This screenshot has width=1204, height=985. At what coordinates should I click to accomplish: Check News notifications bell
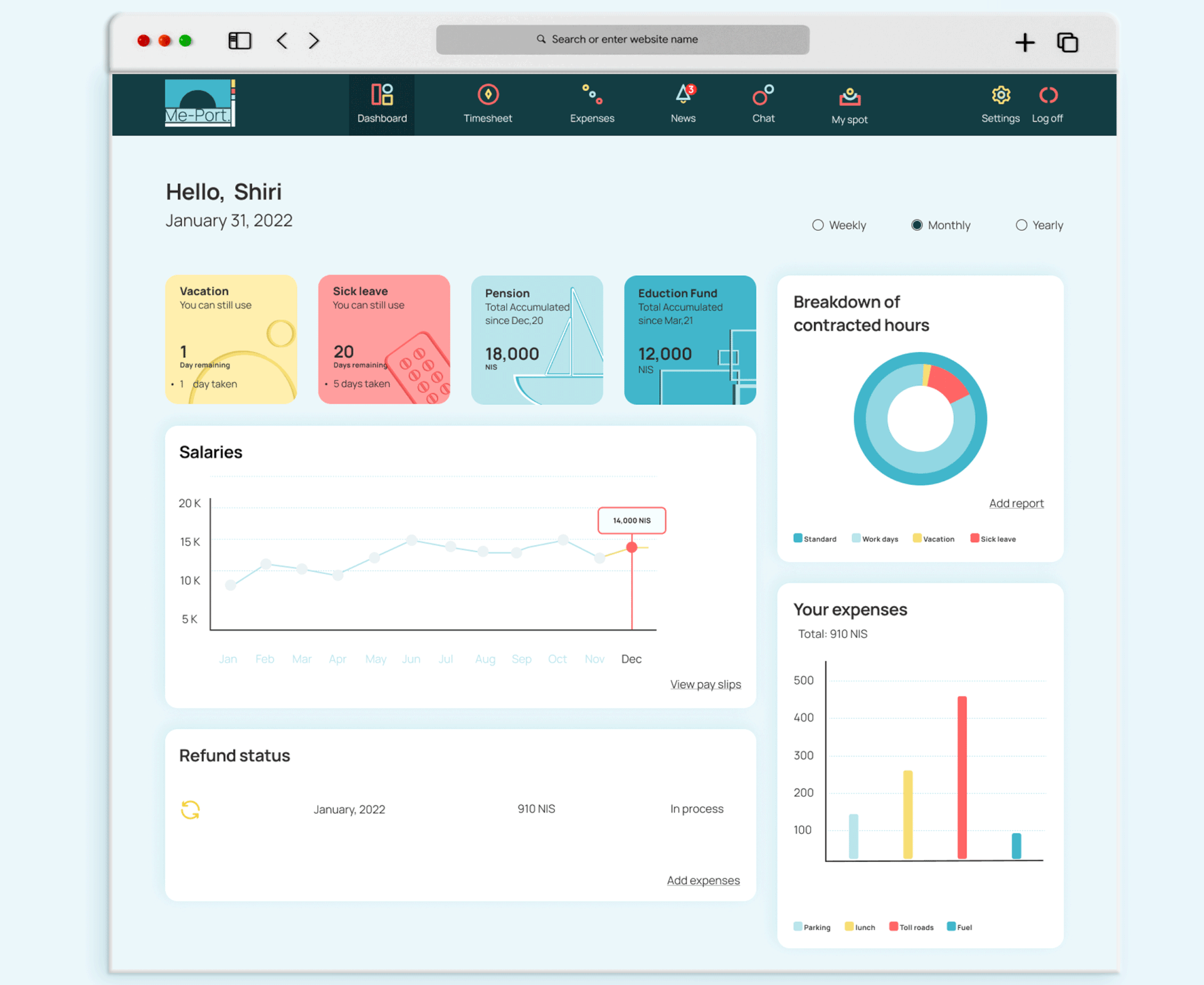[x=684, y=95]
